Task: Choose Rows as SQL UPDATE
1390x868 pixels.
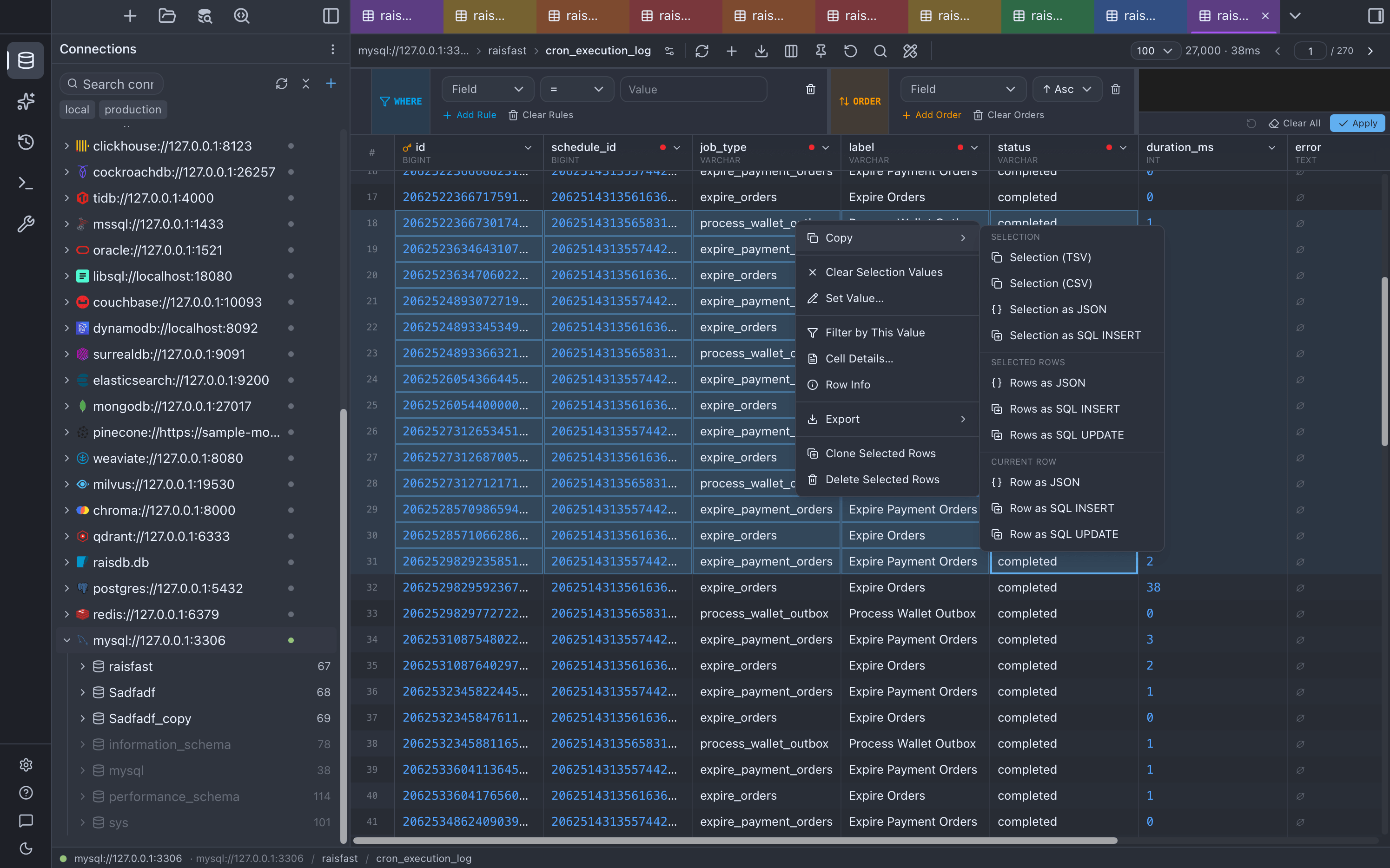Action: [x=1071, y=435]
